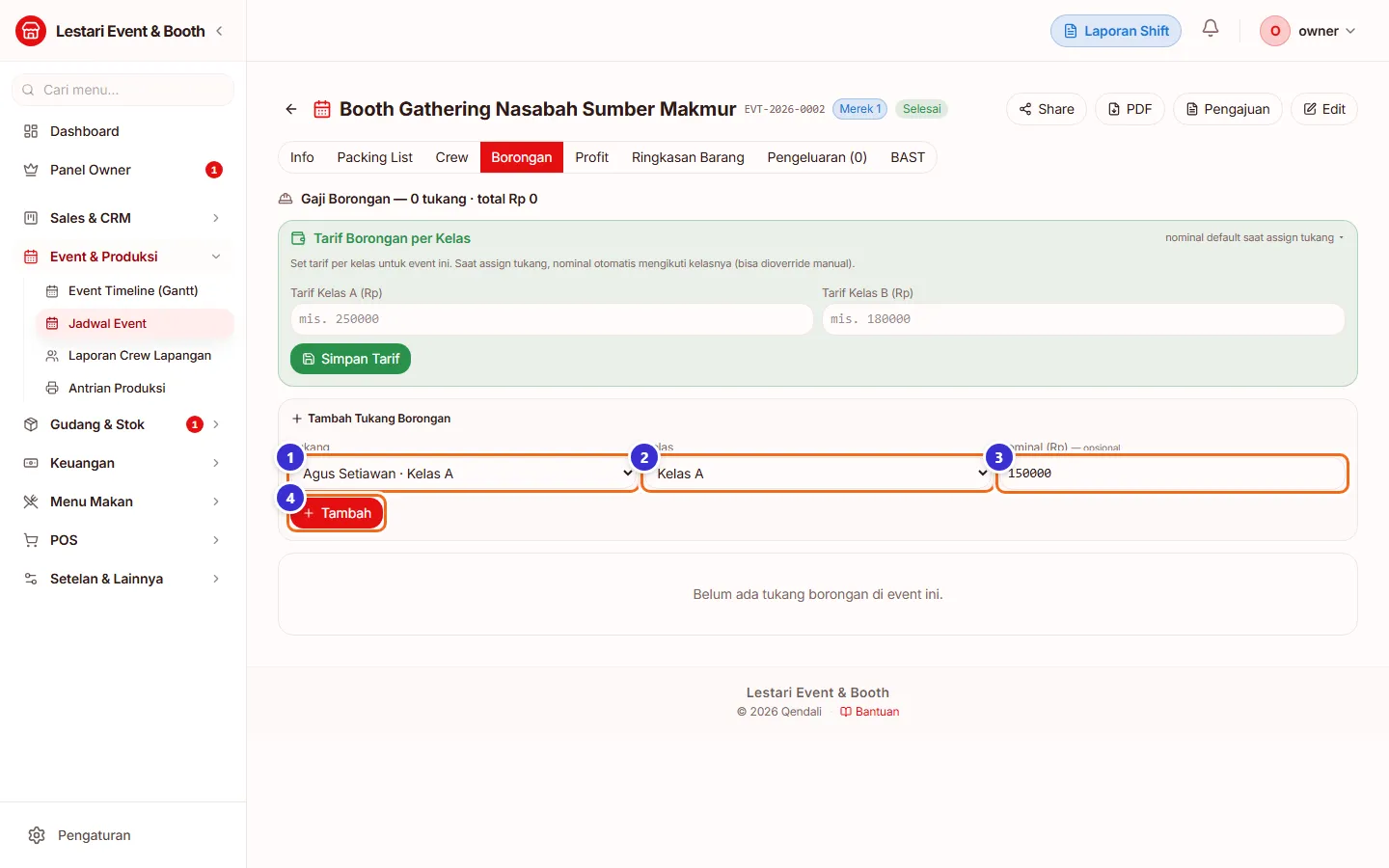Click the back arrow beside event title

[x=291, y=109]
